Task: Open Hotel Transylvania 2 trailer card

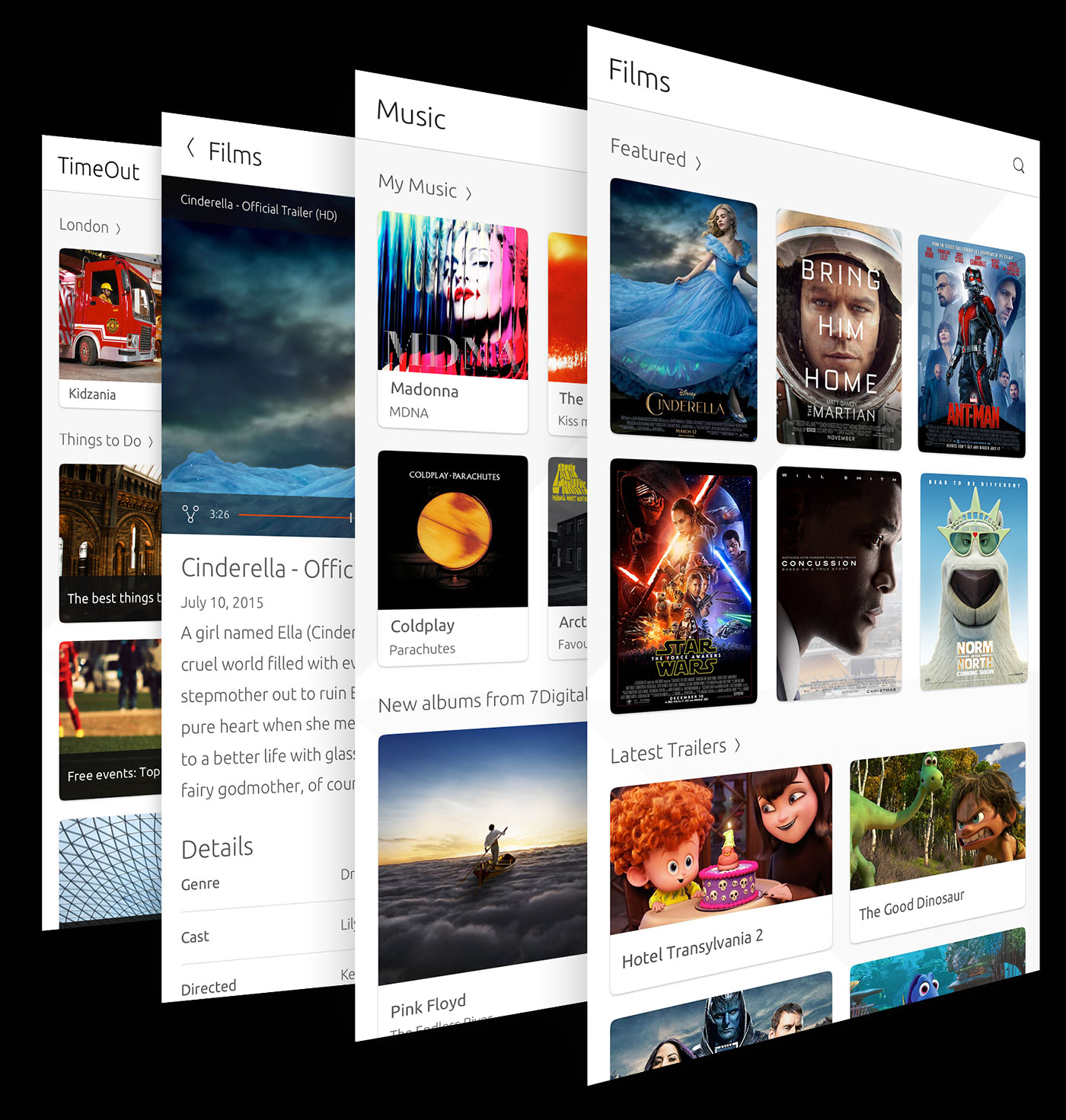Action: coord(720,878)
